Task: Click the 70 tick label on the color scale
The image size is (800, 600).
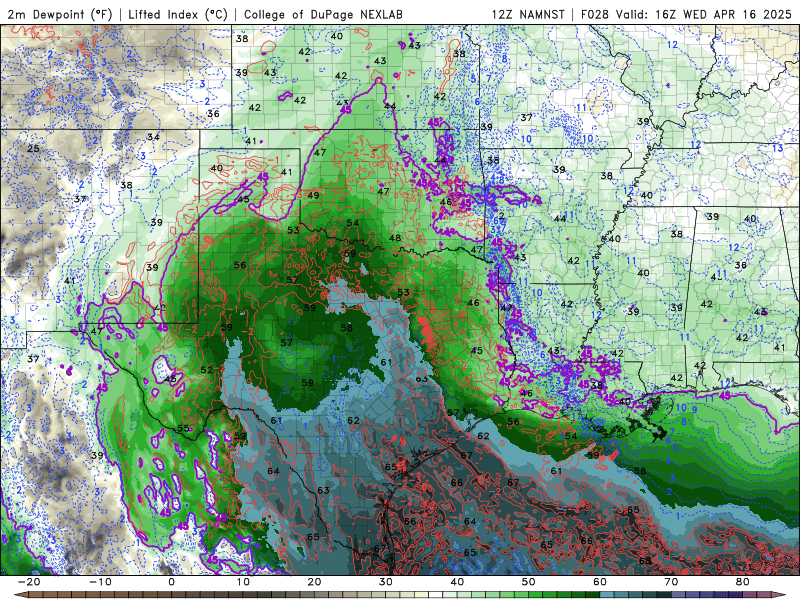Action: click(671, 582)
